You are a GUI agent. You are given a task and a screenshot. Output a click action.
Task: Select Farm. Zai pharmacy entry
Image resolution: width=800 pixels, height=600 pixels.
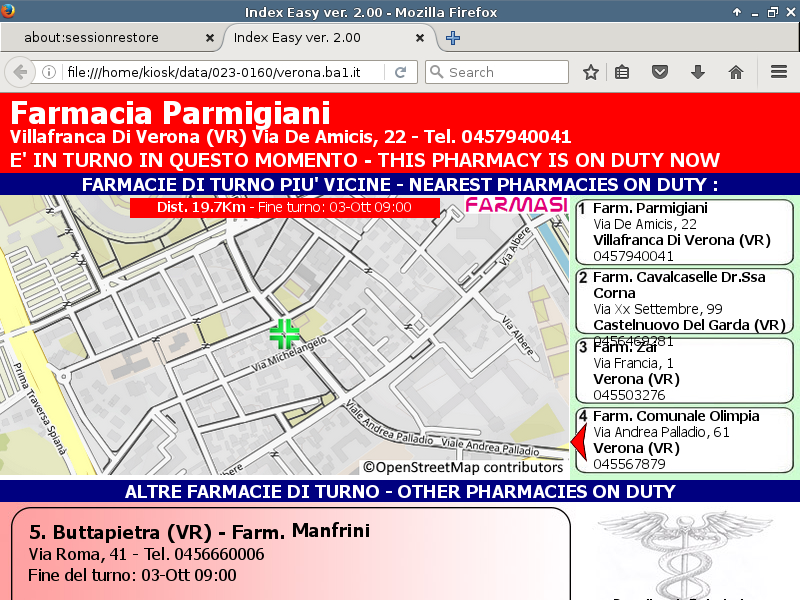(x=683, y=370)
